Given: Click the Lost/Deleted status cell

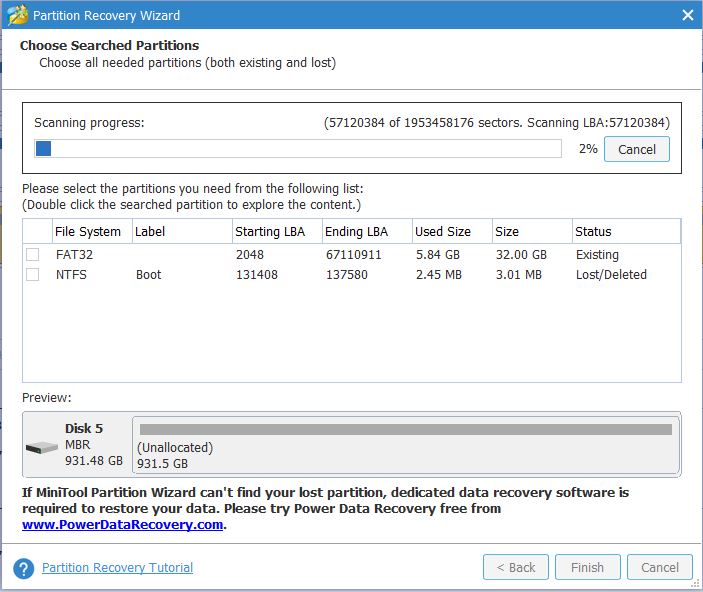Looking at the screenshot, I should [611, 274].
